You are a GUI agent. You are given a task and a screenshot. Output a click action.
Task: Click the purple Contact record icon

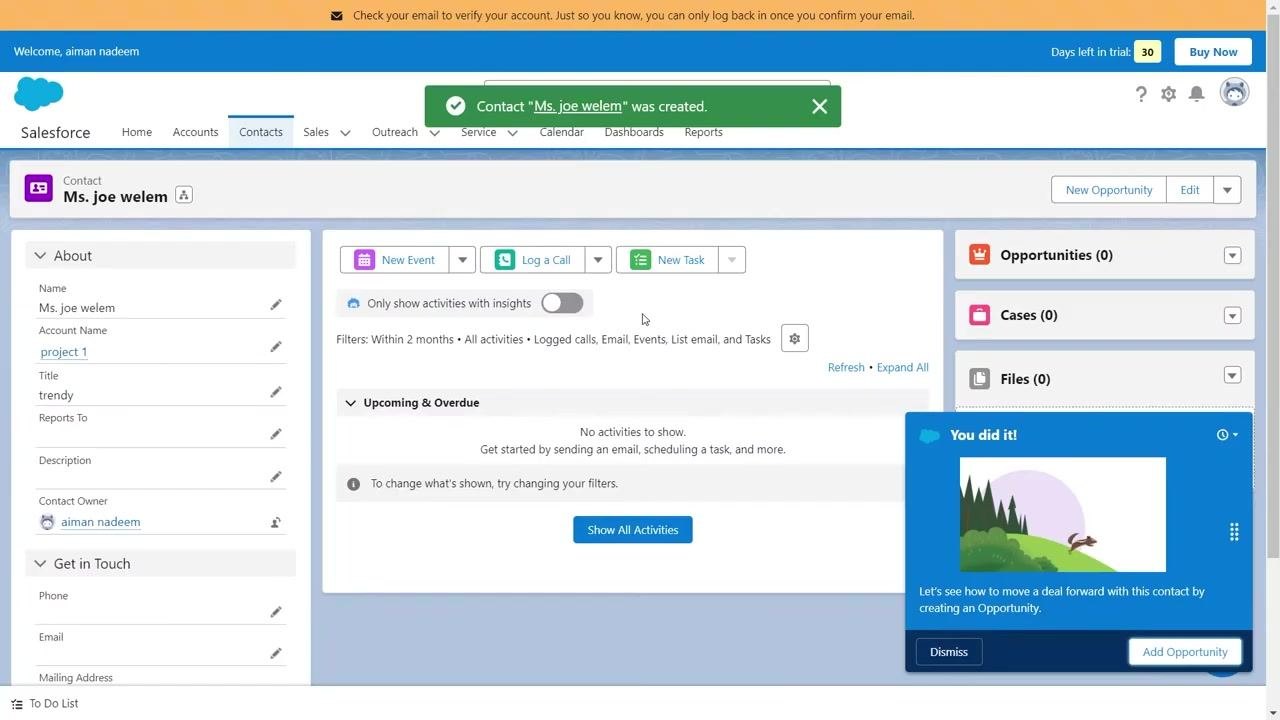39,188
